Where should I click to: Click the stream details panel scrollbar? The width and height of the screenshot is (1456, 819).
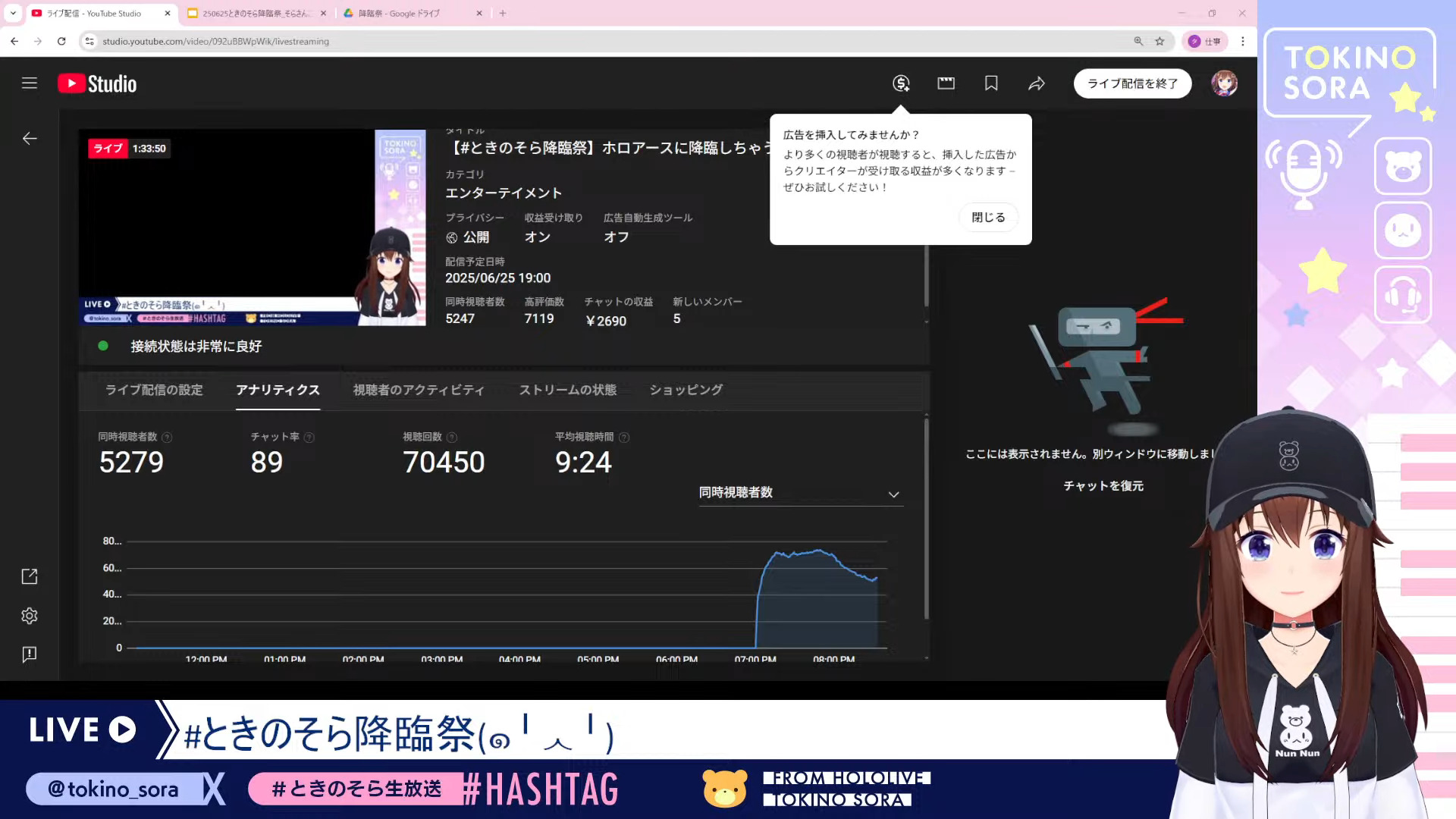926,275
